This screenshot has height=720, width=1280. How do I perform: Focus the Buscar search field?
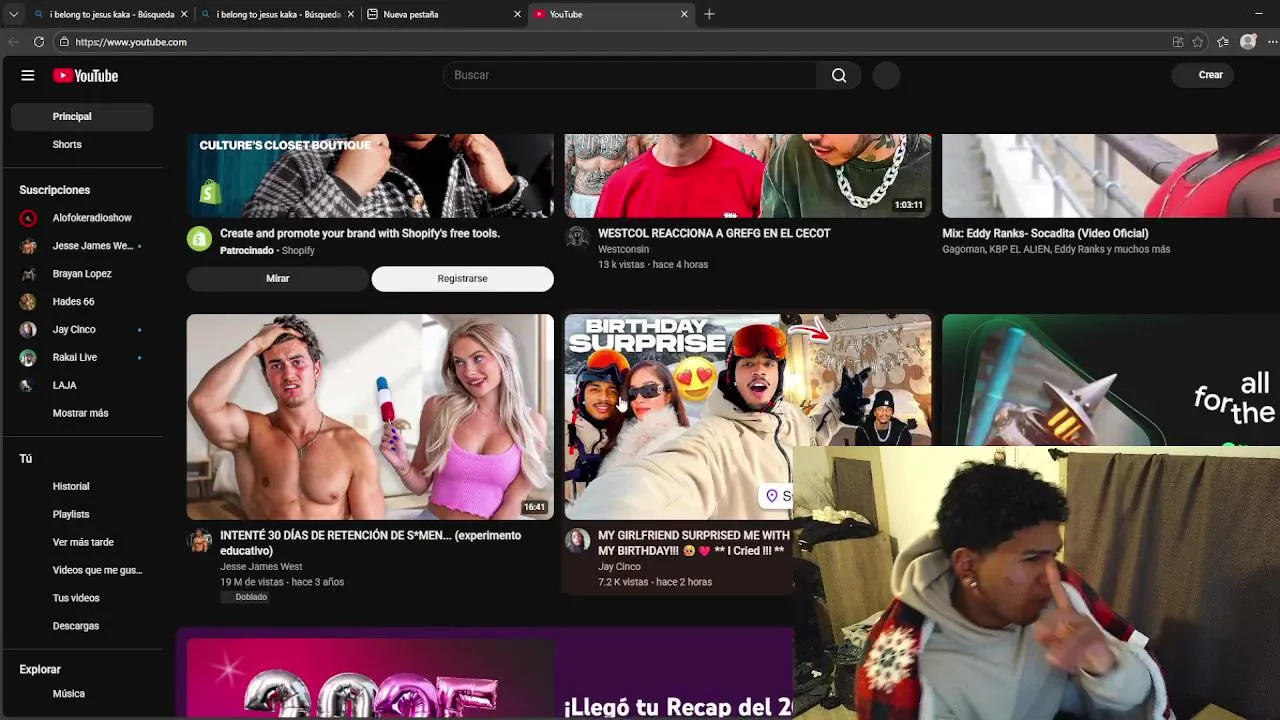631,75
